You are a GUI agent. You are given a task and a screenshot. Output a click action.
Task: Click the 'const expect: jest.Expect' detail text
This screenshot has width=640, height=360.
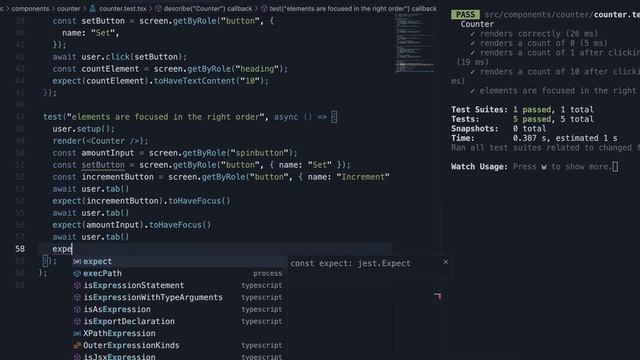click(x=350, y=264)
